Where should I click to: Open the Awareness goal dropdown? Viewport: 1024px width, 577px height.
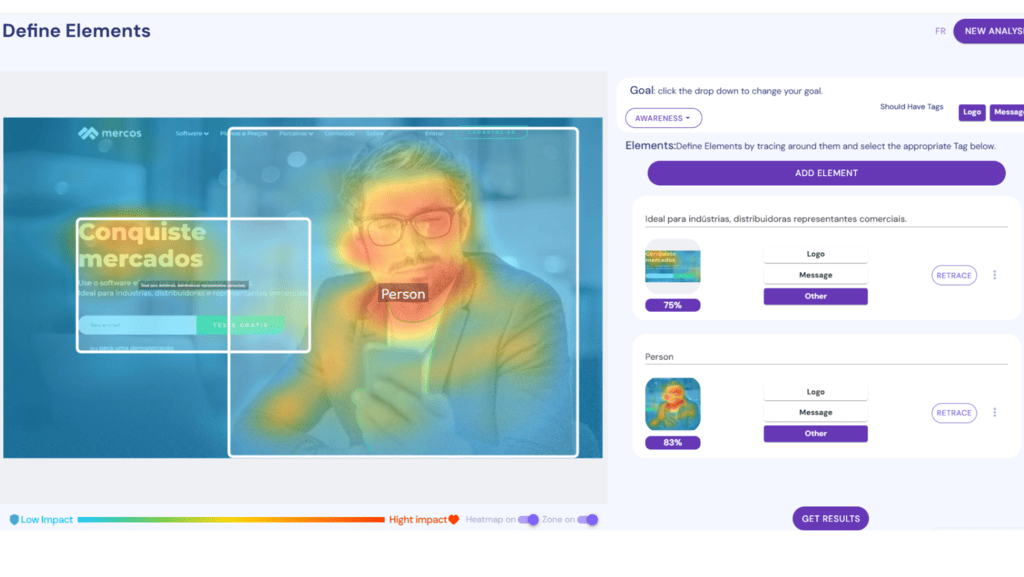tap(663, 118)
